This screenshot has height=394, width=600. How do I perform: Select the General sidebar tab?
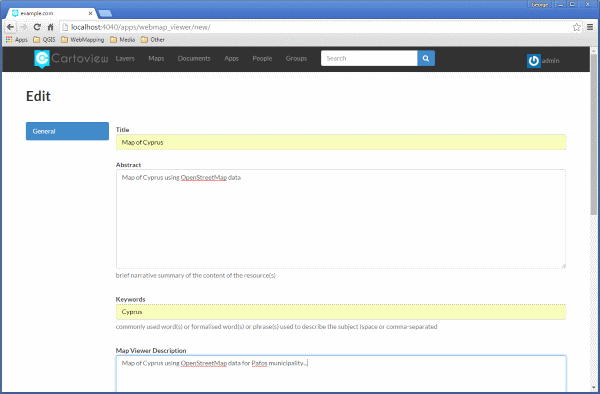[67, 131]
